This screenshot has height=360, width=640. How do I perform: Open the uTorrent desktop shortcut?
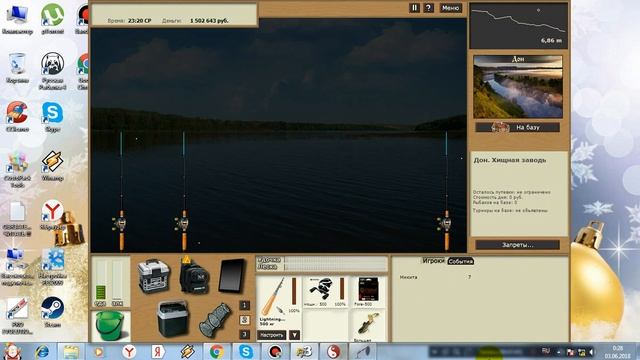(x=52, y=18)
